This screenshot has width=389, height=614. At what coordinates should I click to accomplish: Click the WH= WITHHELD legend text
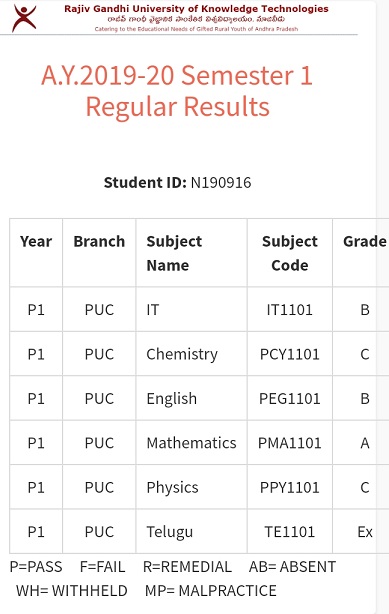click(x=72, y=591)
